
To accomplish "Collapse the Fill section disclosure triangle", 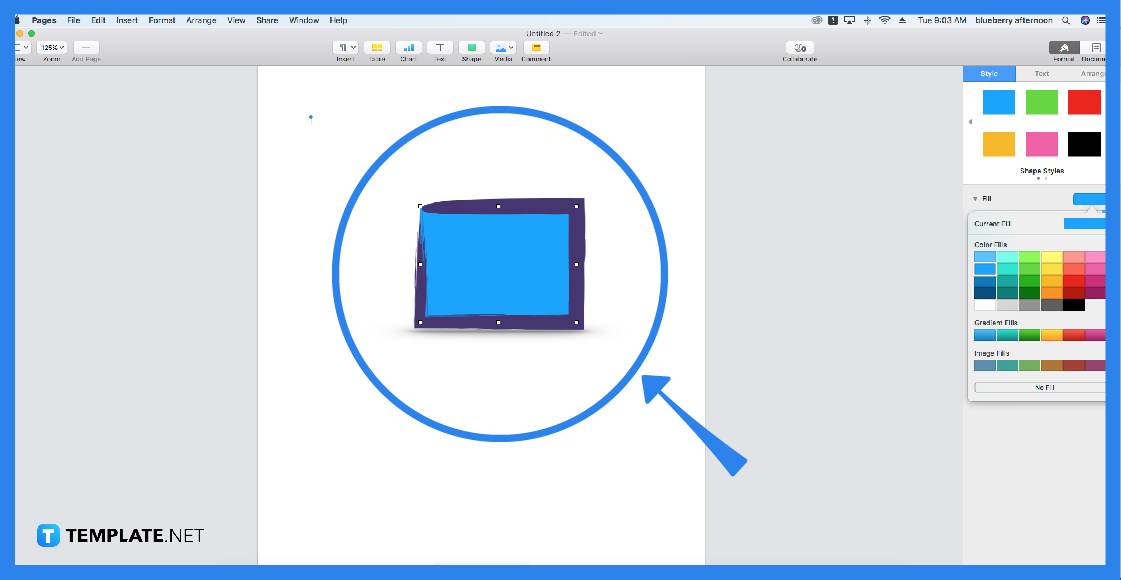I will click(x=974, y=199).
